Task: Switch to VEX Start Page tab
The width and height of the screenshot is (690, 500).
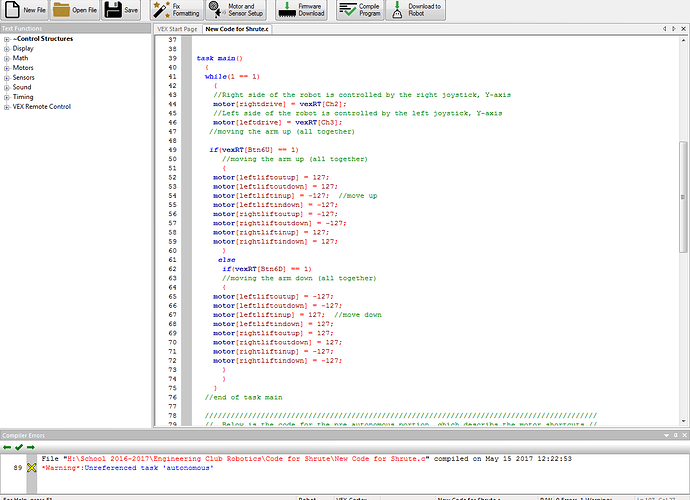Action: [177, 29]
